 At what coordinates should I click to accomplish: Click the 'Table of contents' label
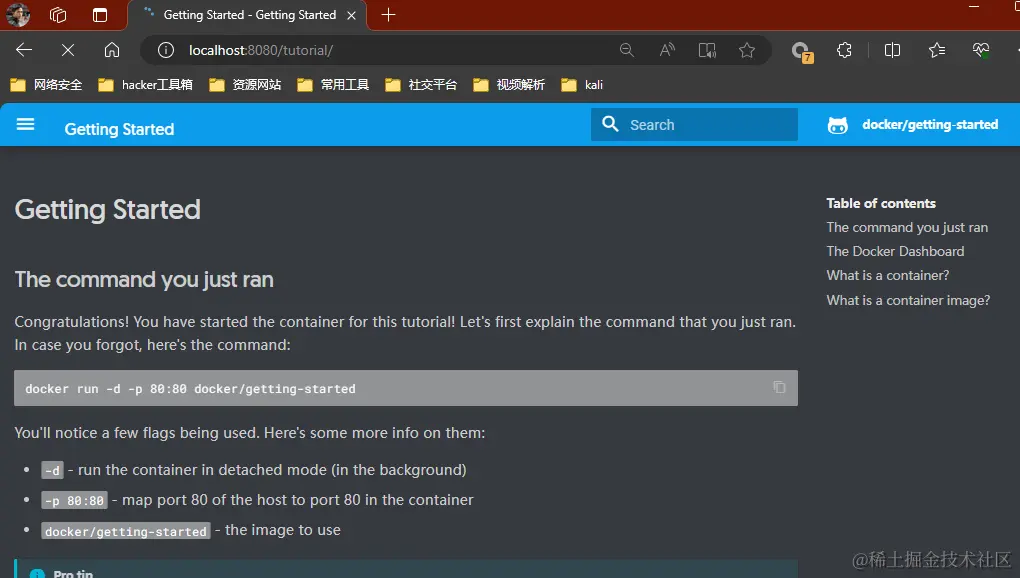point(881,204)
